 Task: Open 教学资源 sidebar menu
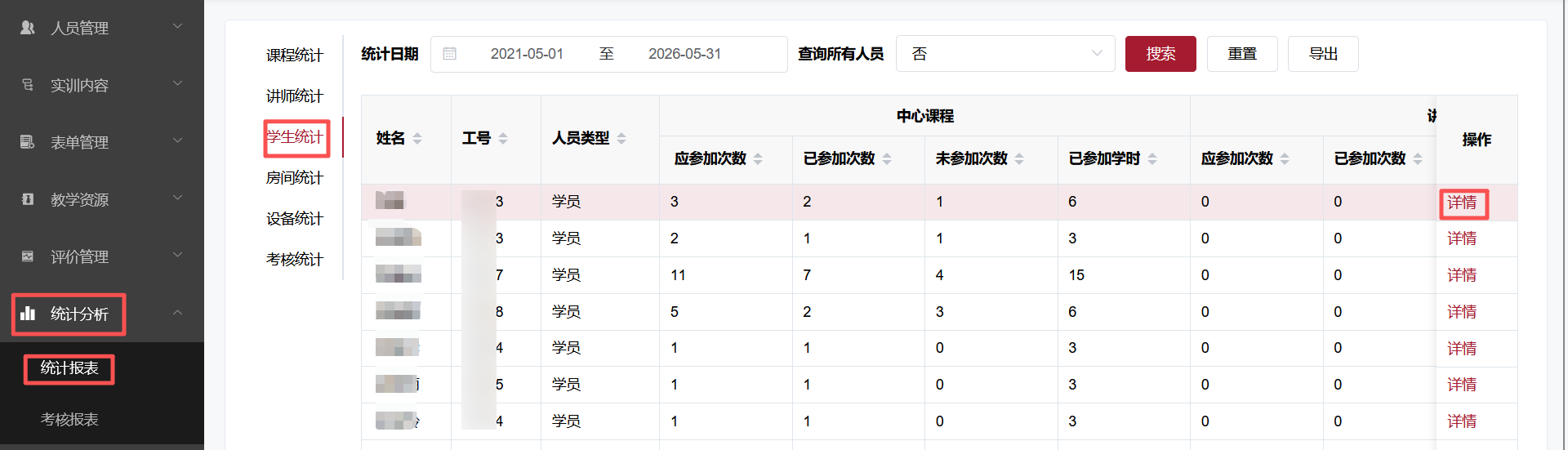pos(102,199)
